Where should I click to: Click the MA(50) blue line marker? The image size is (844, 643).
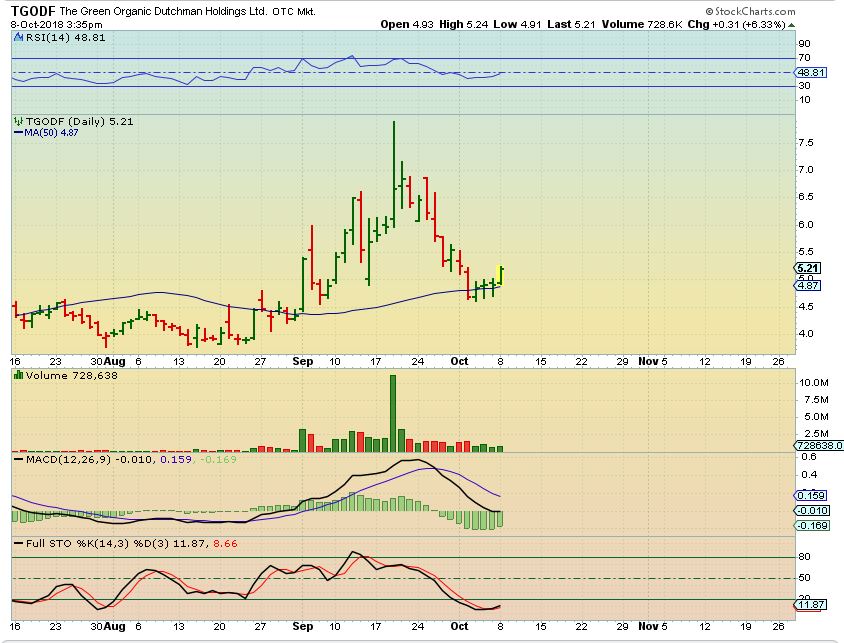pyautogui.click(x=17, y=132)
